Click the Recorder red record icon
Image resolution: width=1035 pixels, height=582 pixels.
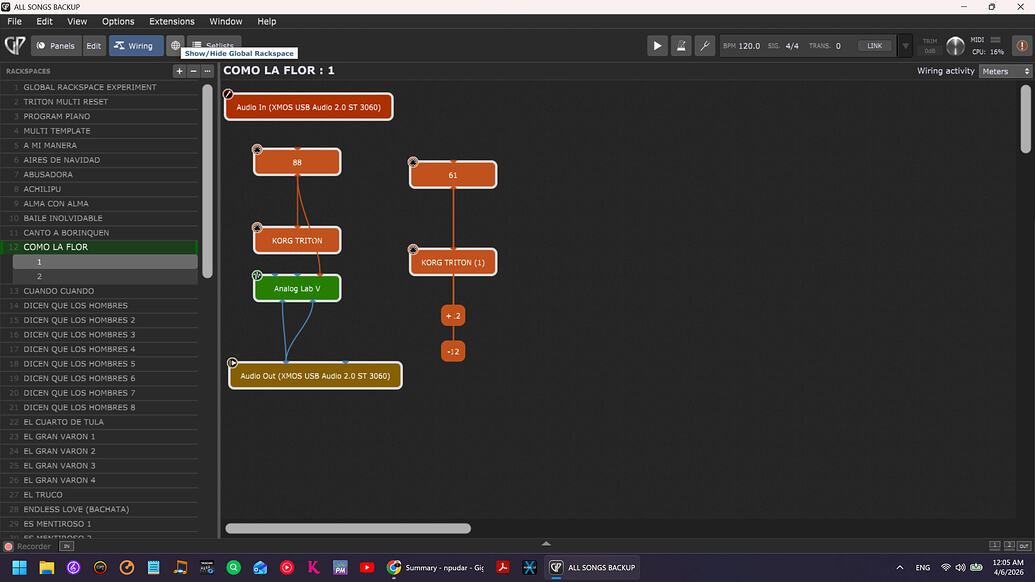pos(9,546)
